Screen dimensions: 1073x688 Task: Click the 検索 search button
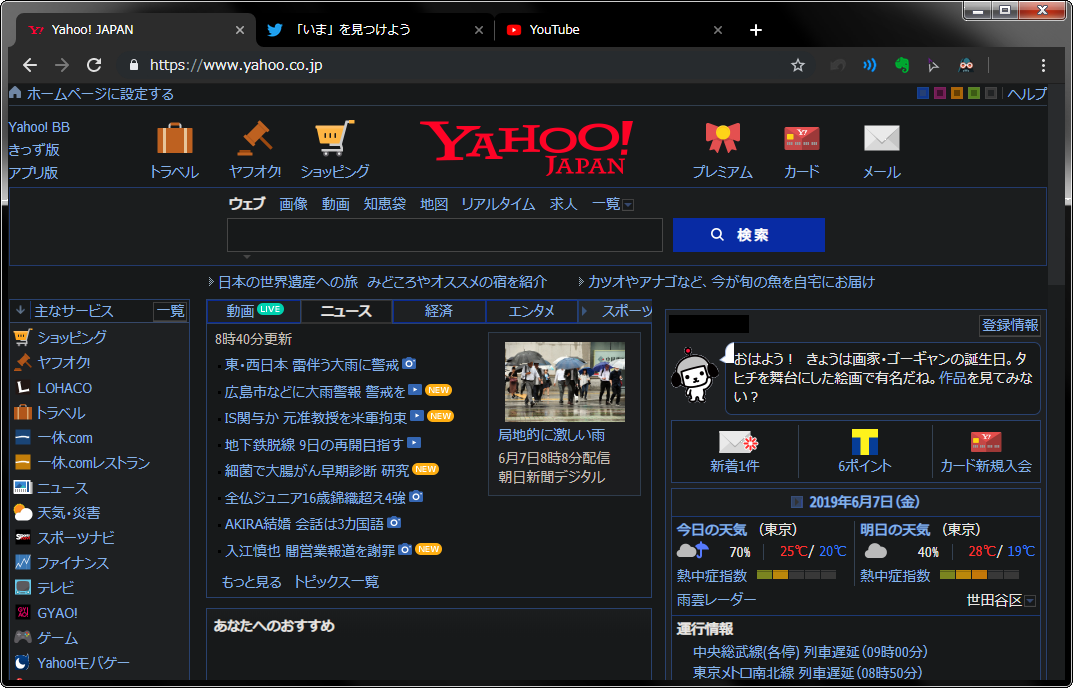pos(749,235)
